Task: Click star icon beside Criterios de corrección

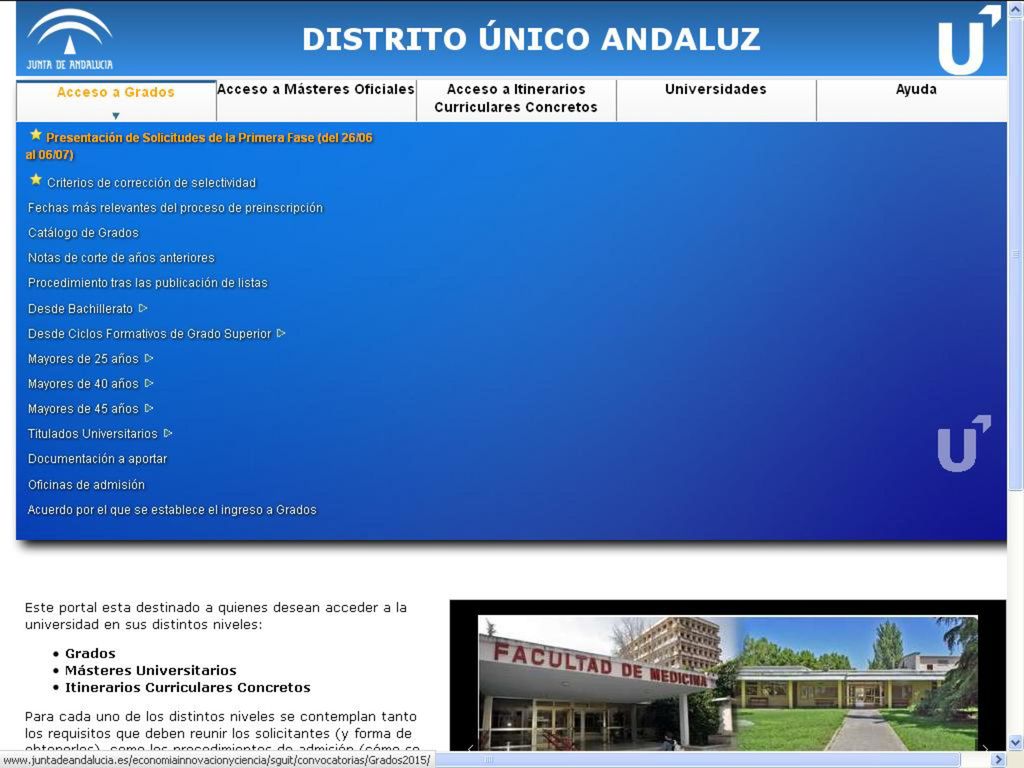Action: (x=36, y=180)
